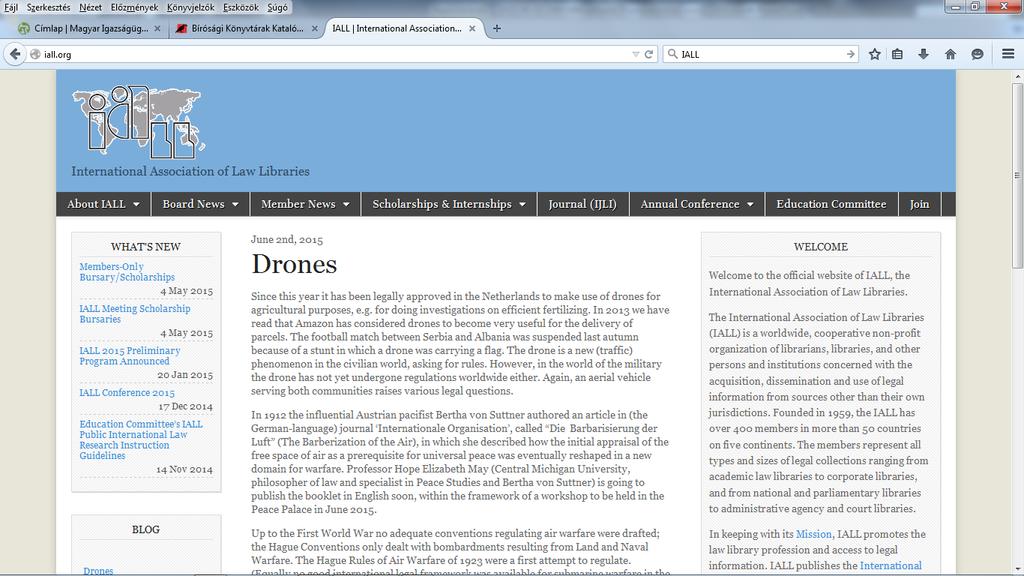Screen dimensions: 1024x576
Task: Open the chat bubble toolbar icon
Action: [x=977, y=54]
